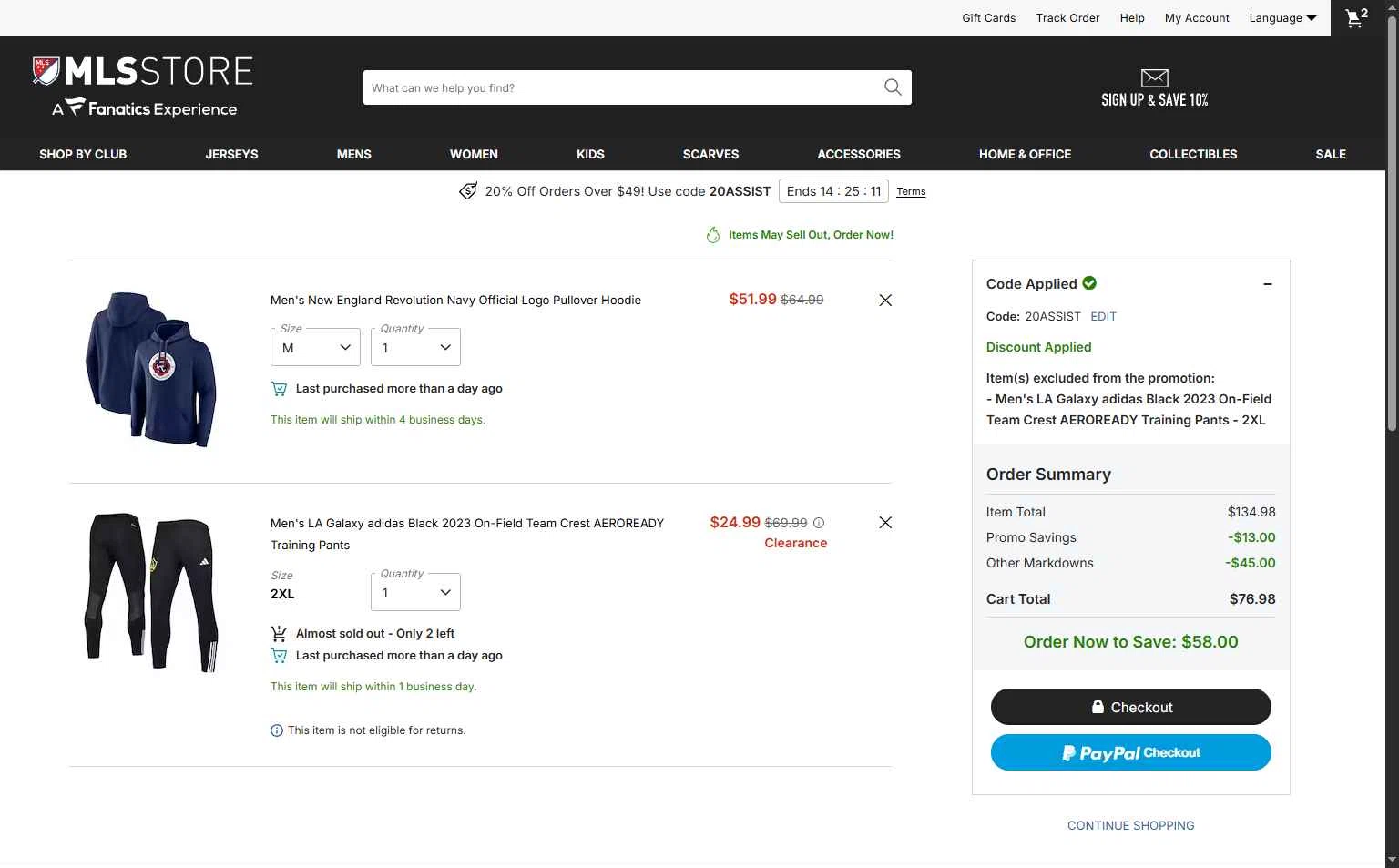The width and height of the screenshot is (1399, 868).
Task: Click the envelope sign-up icon
Action: click(x=1154, y=78)
